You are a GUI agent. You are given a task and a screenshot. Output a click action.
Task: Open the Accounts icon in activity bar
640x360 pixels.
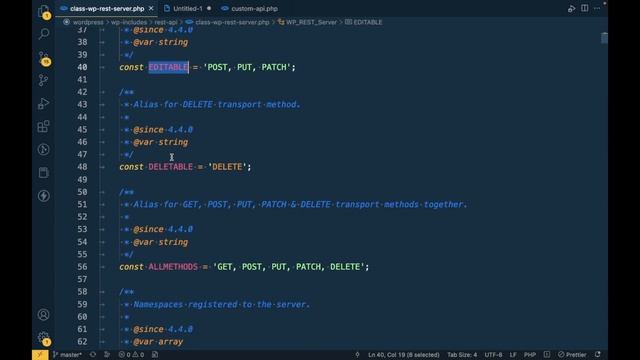tap(43, 315)
